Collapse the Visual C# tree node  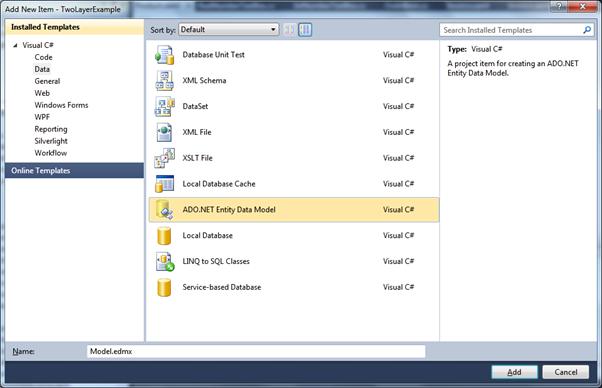[15, 45]
